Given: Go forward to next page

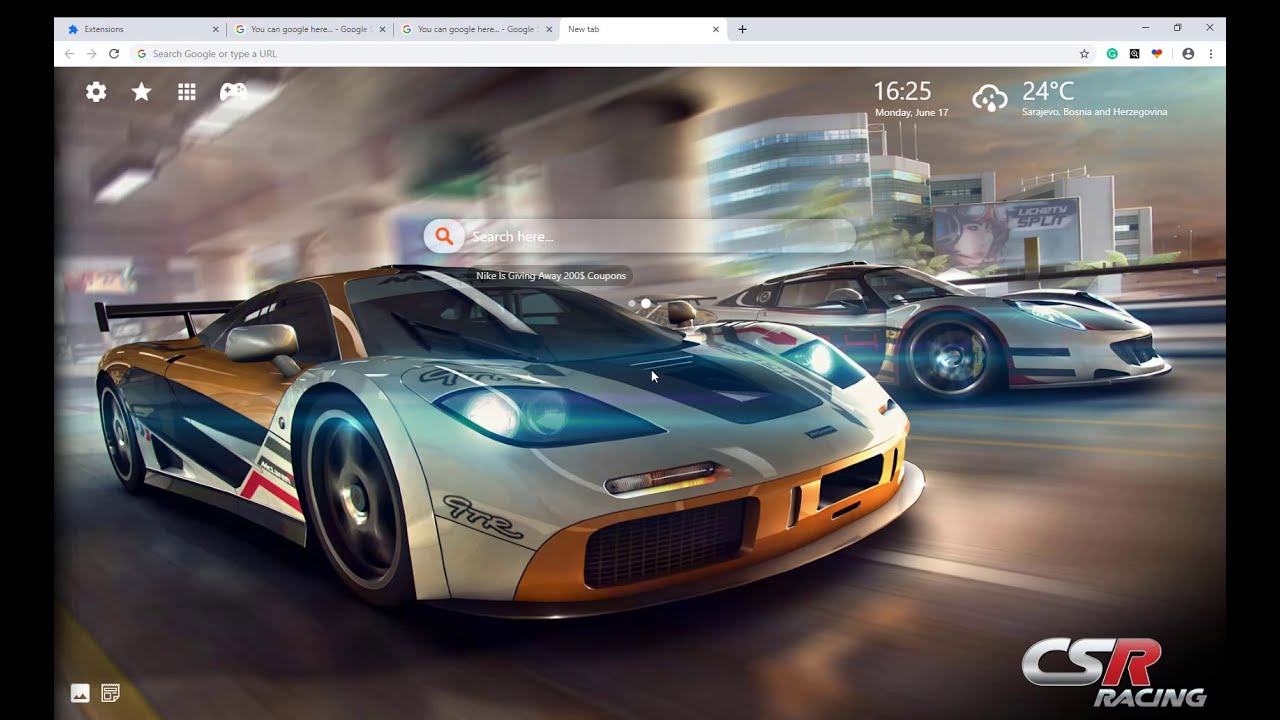Looking at the screenshot, I should pyautogui.click(x=92, y=54).
